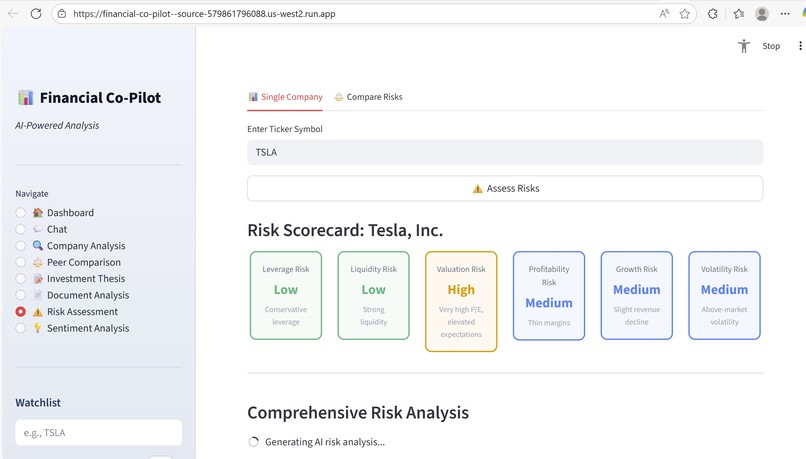806x459 pixels.
Task: Stop the running app
Action: (x=771, y=46)
